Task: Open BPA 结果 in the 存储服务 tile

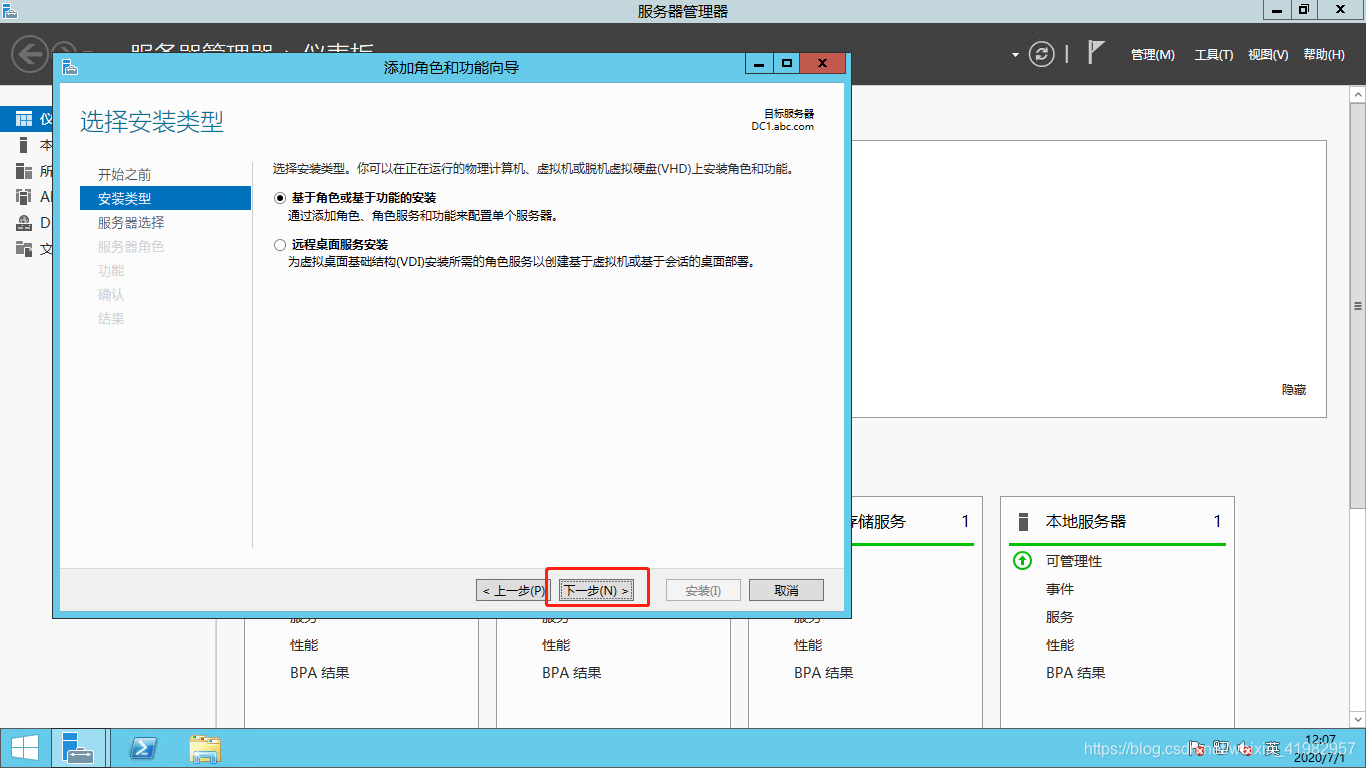Action: point(824,673)
